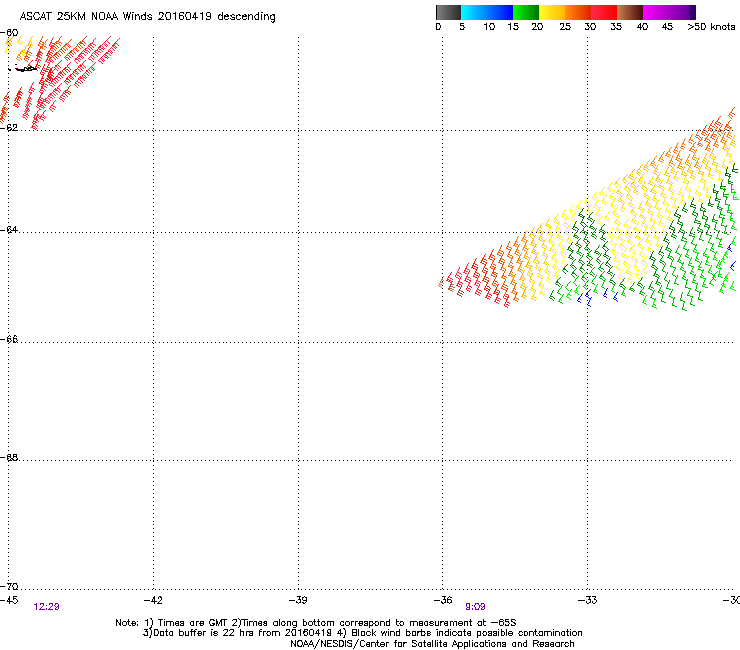Select the red 30–35 knots color bar segment
Screen dimensions: 740x650
(x=604, y=12)
